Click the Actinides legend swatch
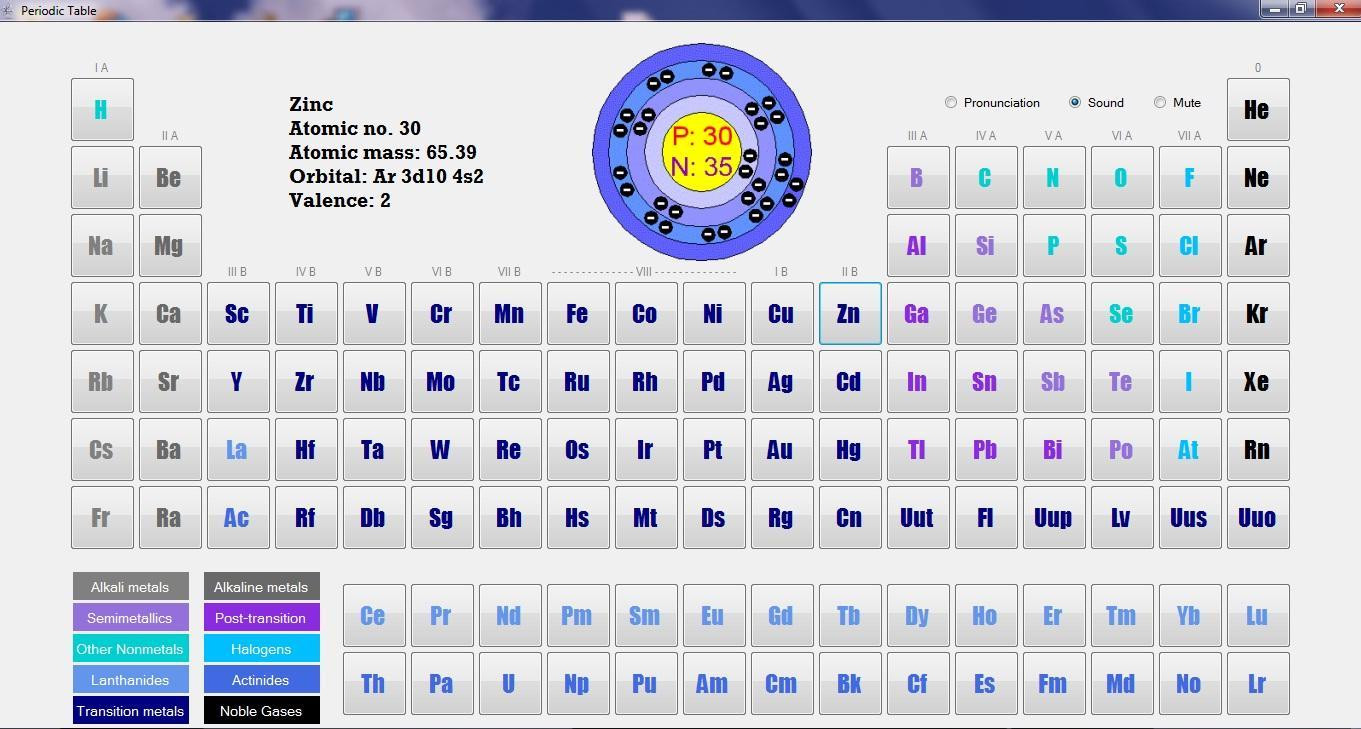 261,680
